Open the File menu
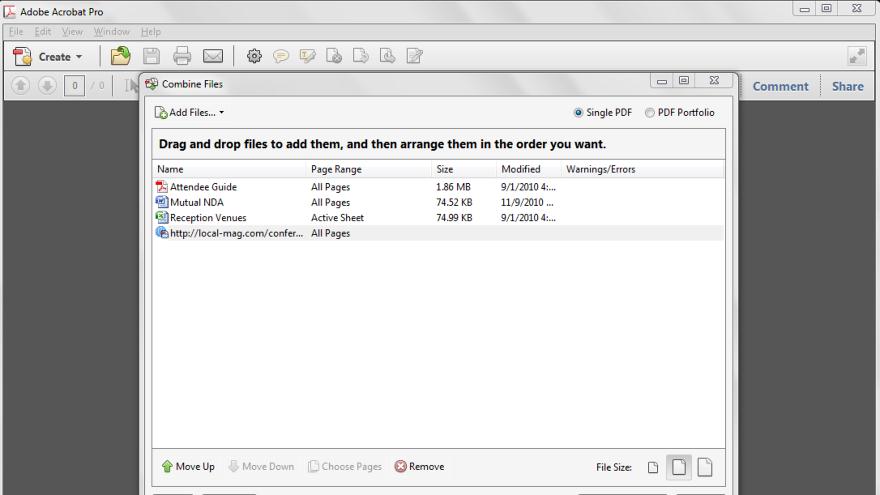The width and height of the screenshot is (880, 495). pos(16,32)
